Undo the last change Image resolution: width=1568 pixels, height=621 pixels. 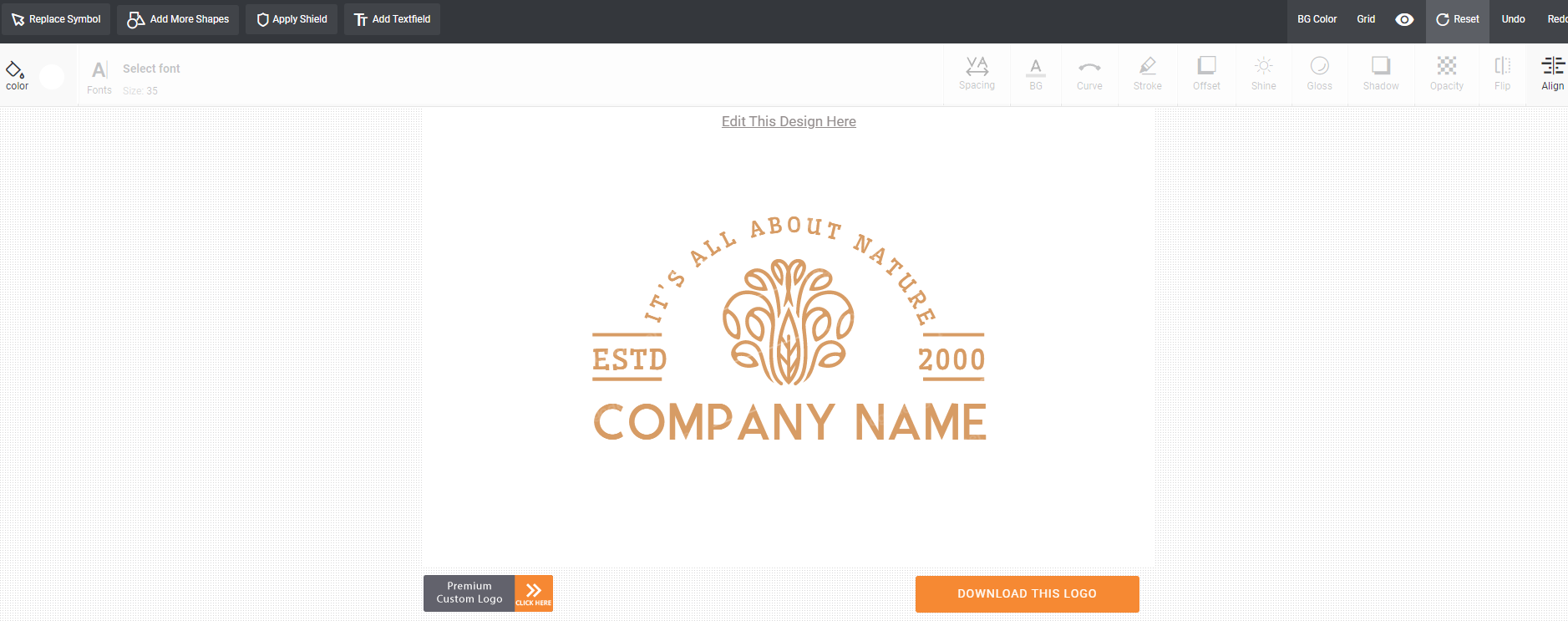pos(1513,19)
